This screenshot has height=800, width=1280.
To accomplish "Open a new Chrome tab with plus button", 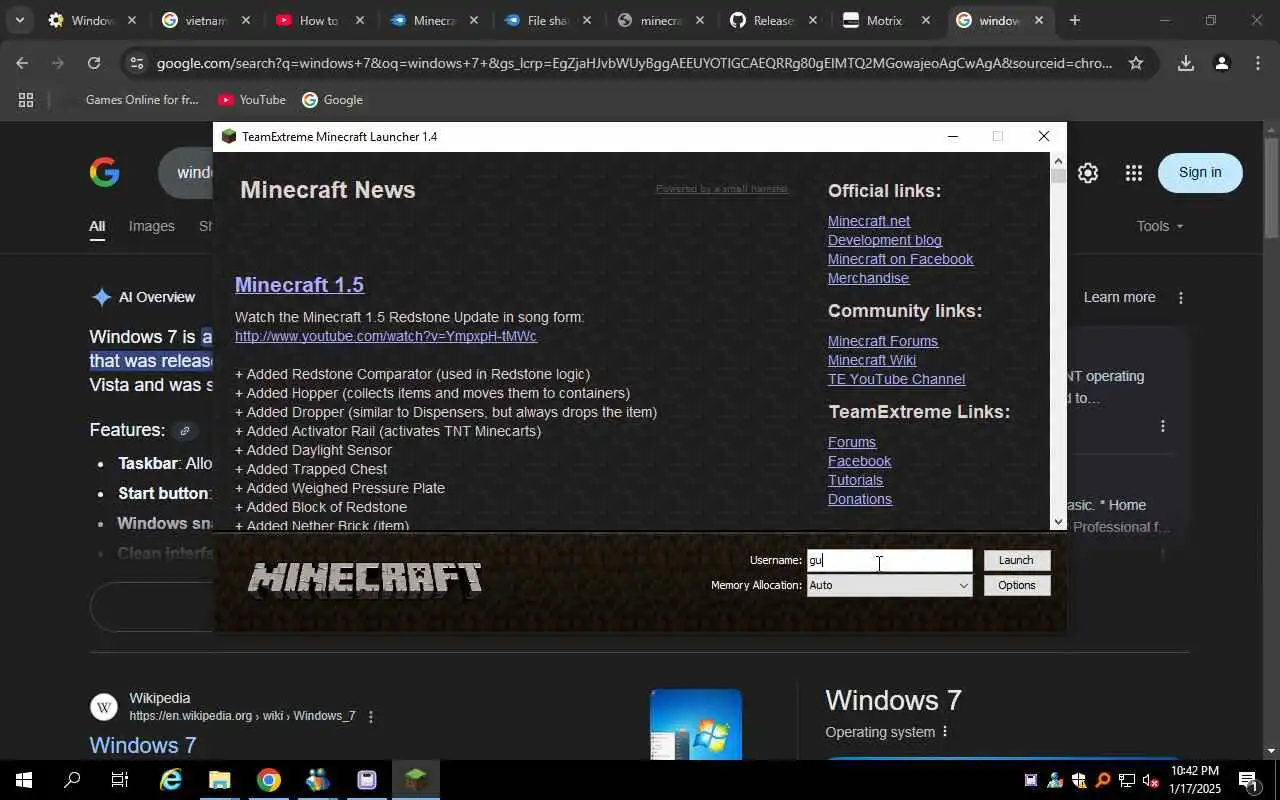I will click(x=1074, y=20).
